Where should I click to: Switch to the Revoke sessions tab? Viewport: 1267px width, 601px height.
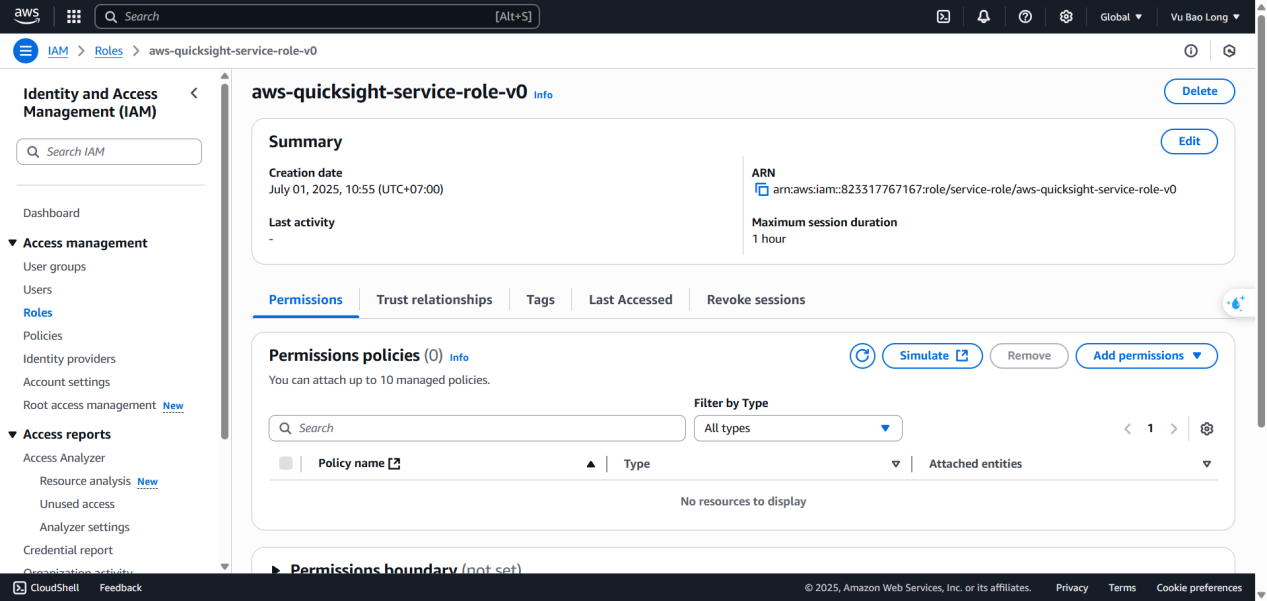pyautogui.click(x=756, y=299)
